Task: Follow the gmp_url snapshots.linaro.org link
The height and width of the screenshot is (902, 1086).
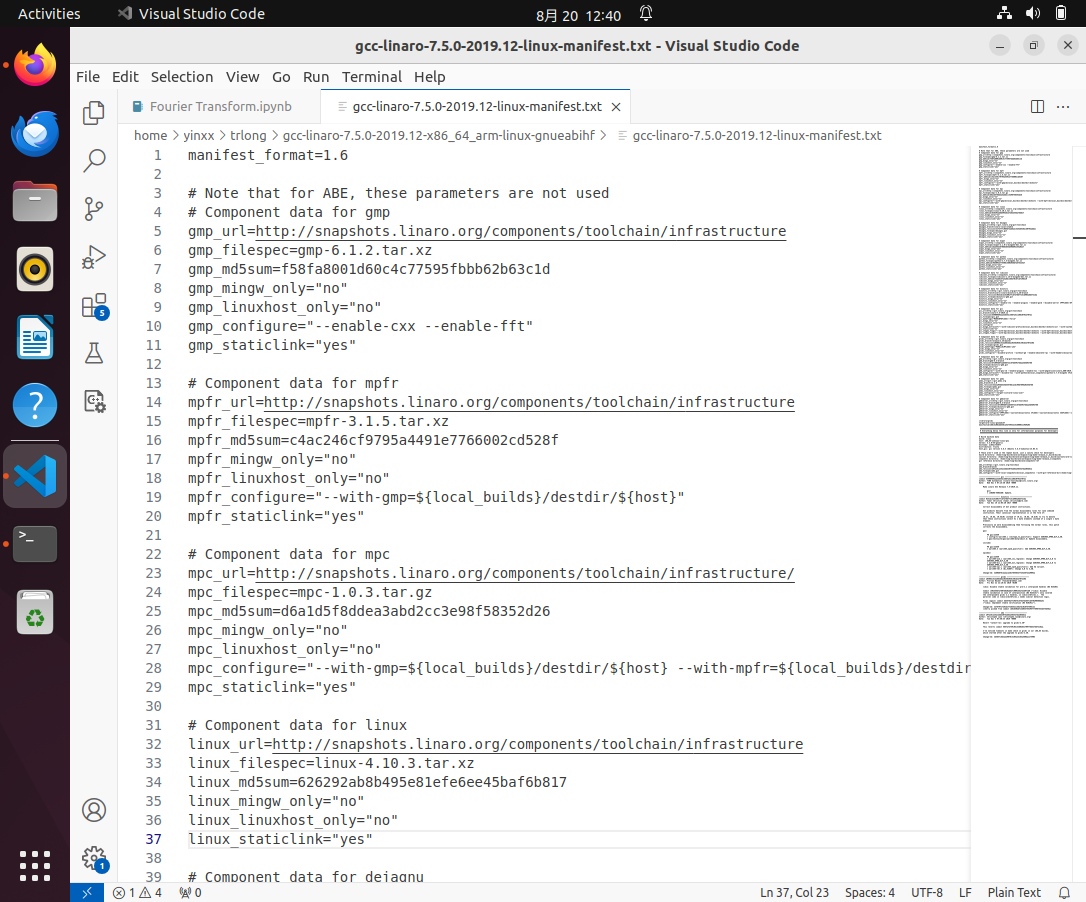Action: click(521, 231)
